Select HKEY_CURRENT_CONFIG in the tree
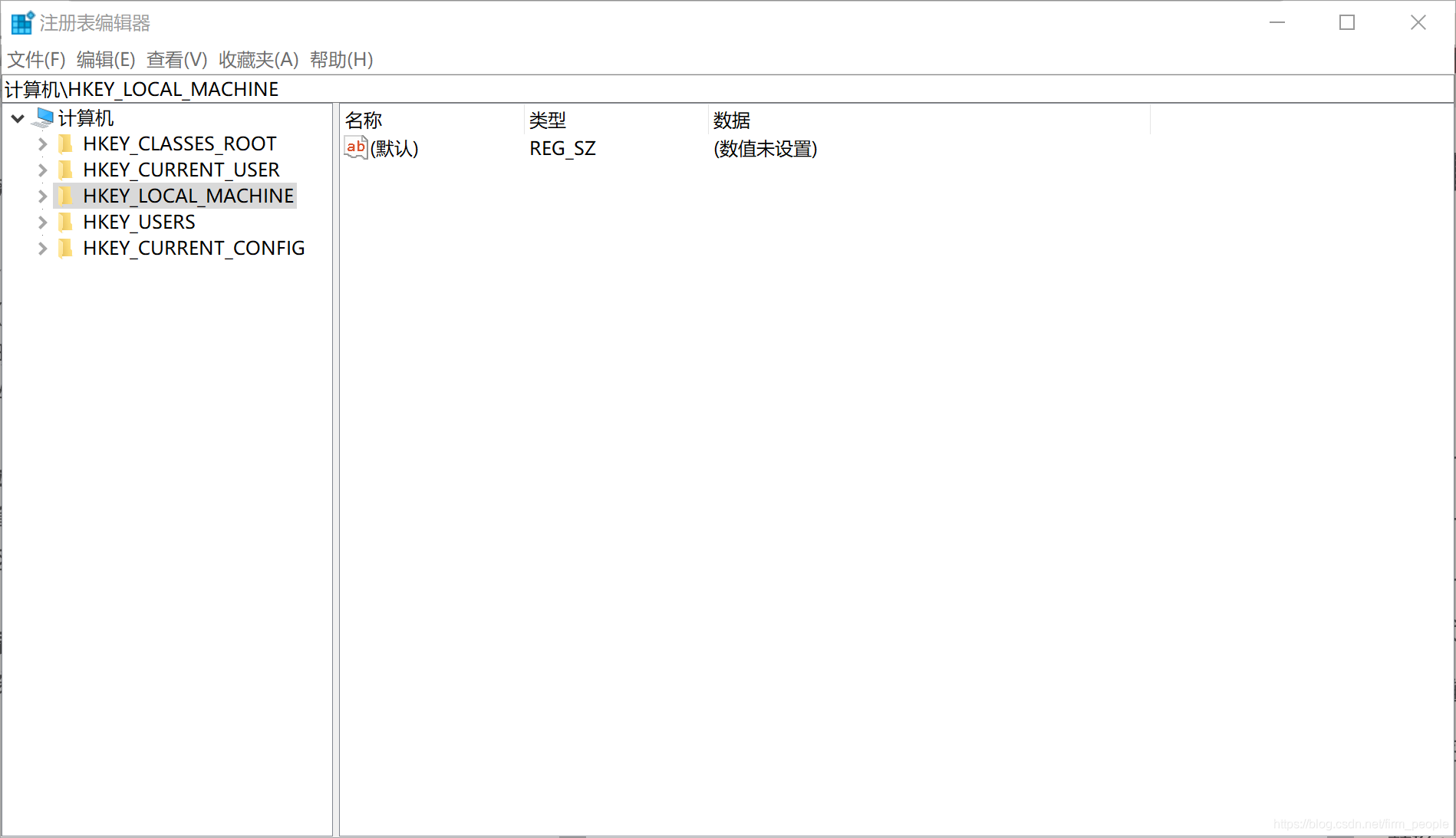The image size is (1456, 838). [x=194, y=248]
